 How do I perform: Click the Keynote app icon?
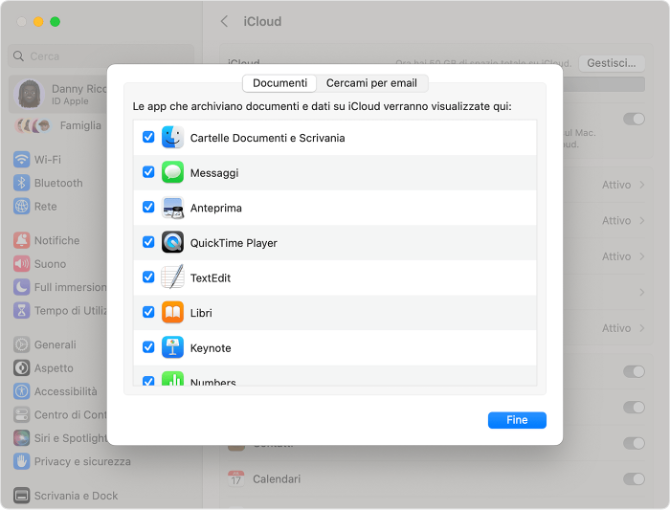pos(173,348)
